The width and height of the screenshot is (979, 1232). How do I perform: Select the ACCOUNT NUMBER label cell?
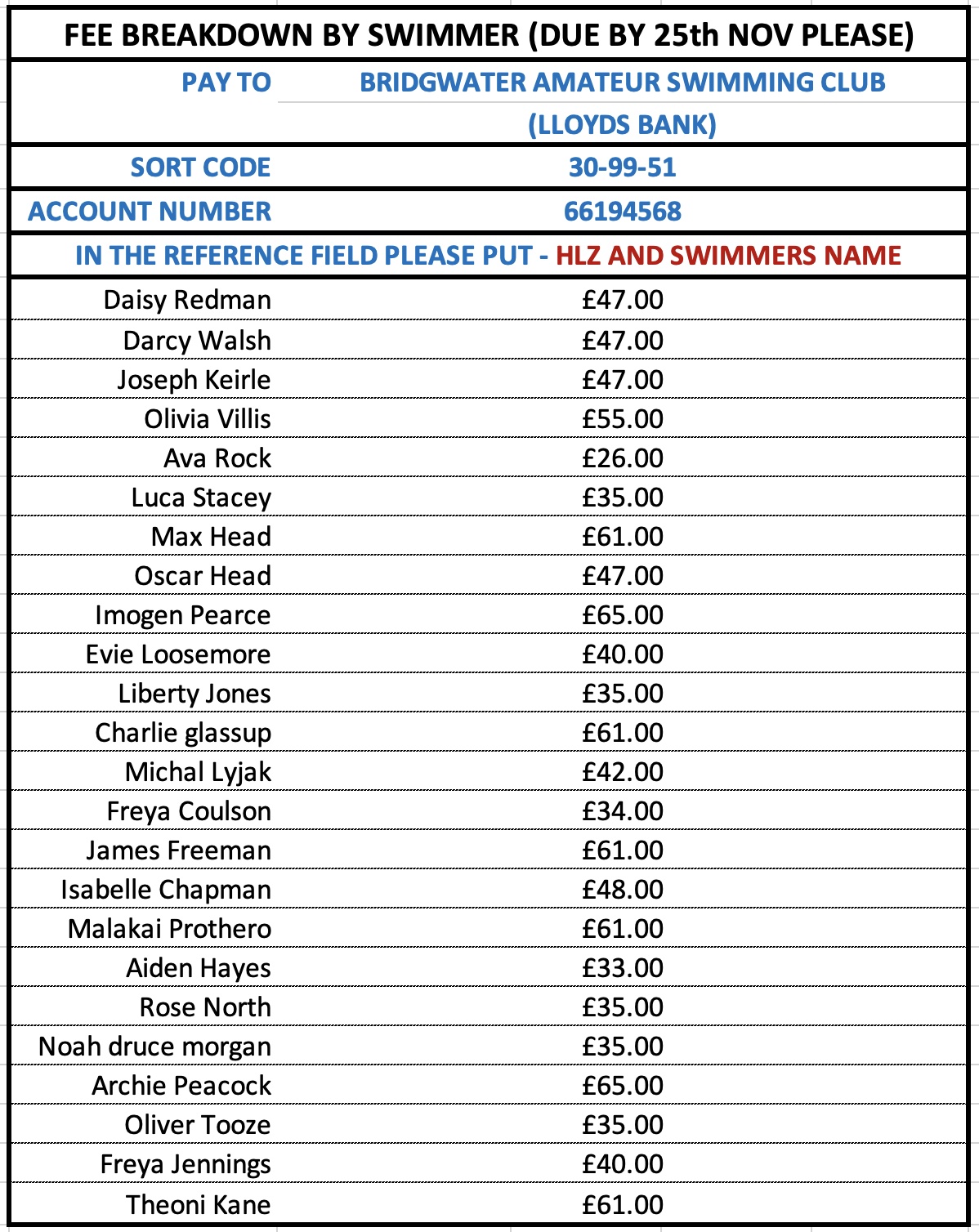150,212
